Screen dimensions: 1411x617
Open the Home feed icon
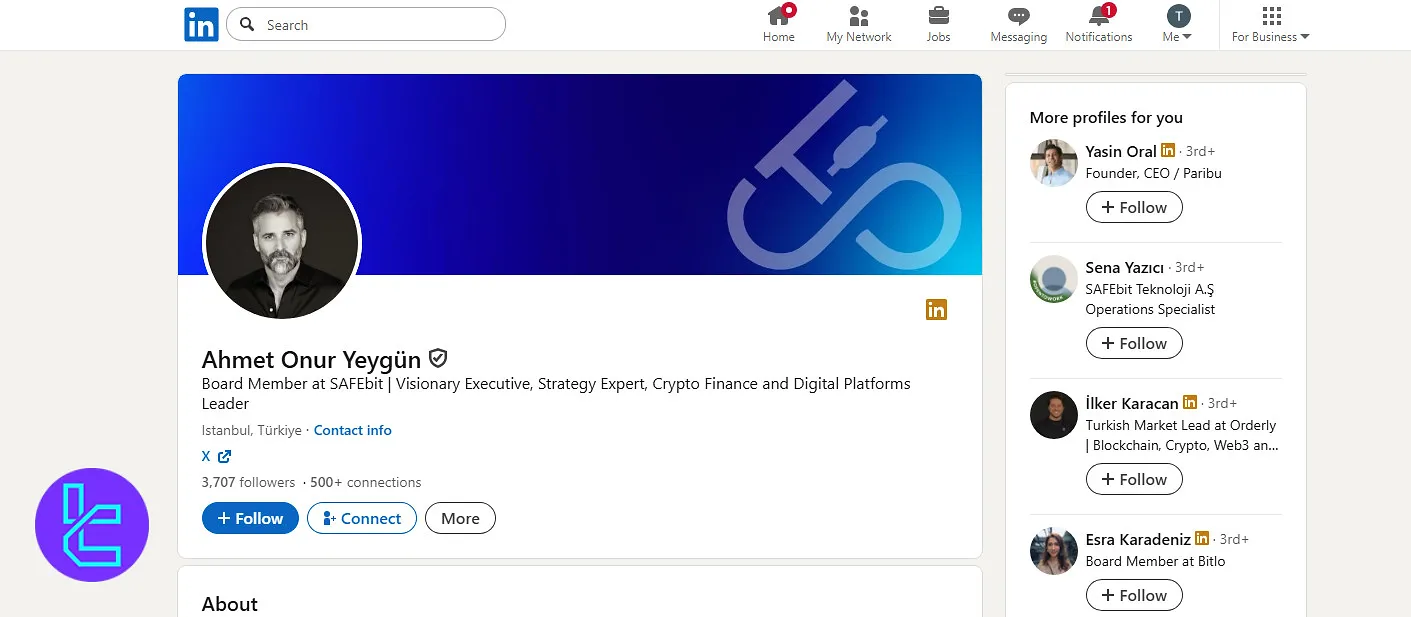(778, 16)
